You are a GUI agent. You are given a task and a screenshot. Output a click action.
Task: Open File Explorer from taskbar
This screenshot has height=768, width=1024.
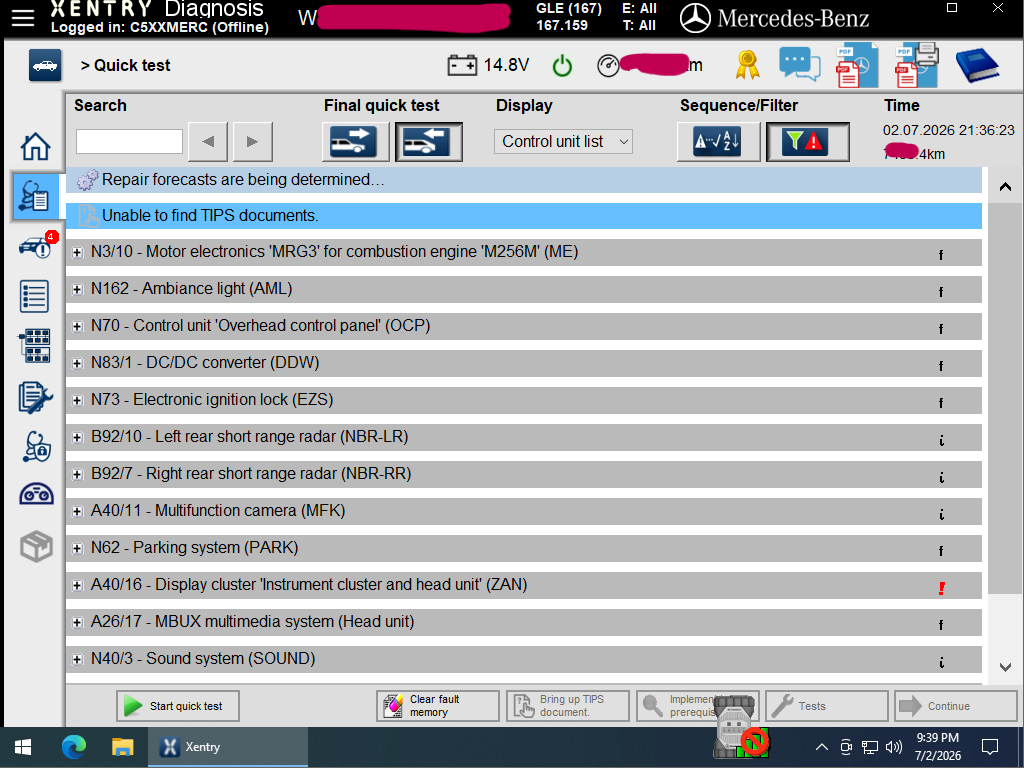tap(122, 747)
